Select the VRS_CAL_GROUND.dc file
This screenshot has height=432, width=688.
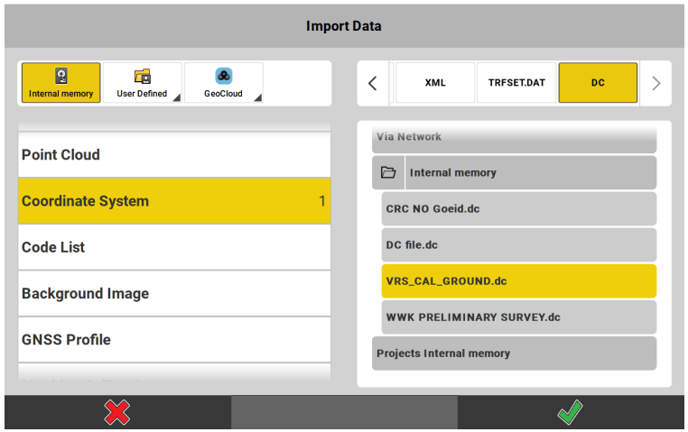pyautogui.click(x=518, y=281)
